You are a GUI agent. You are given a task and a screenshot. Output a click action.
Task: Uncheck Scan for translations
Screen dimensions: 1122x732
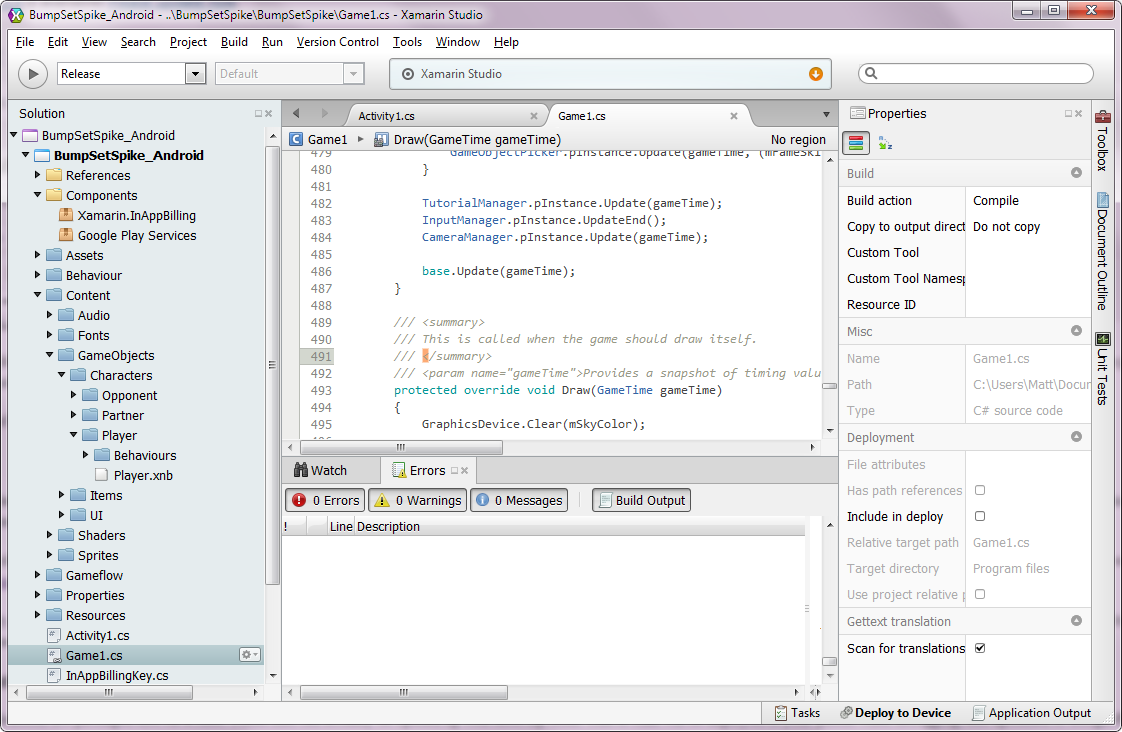click(x=980, y=648)
